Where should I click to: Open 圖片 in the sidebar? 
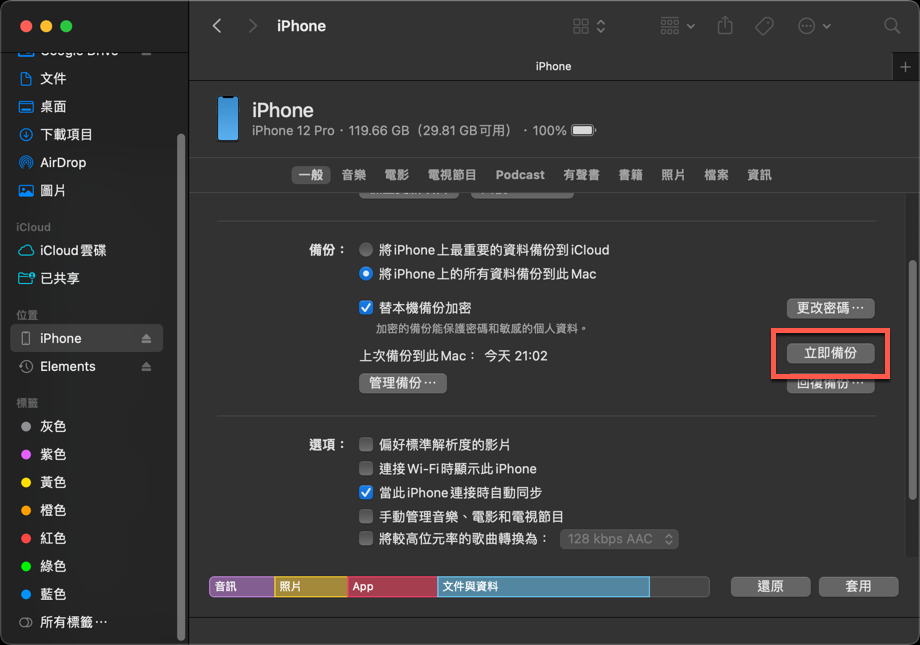click(x=53, y=191)
